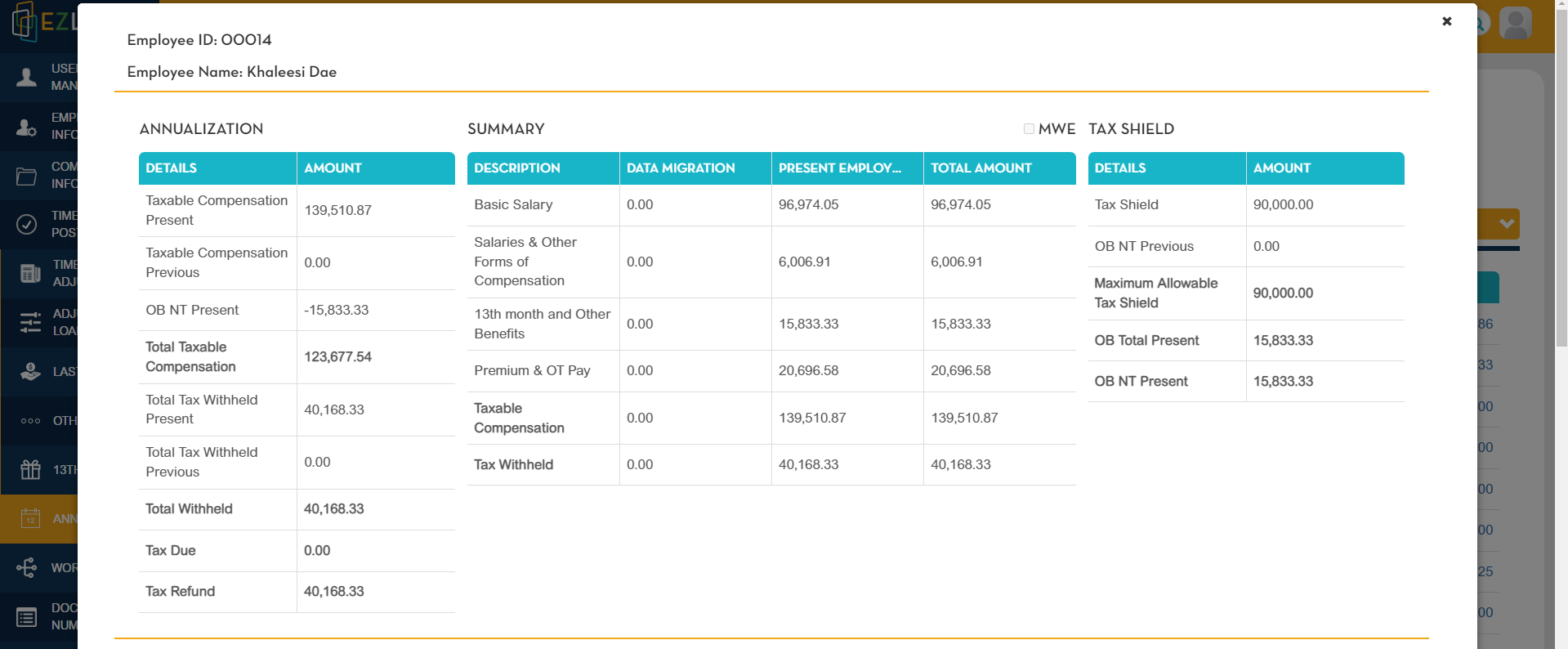The height and width of the screenshot is (649, 1568).
Task: Select the OB NT Previous row label
Action: point(1144,246)
